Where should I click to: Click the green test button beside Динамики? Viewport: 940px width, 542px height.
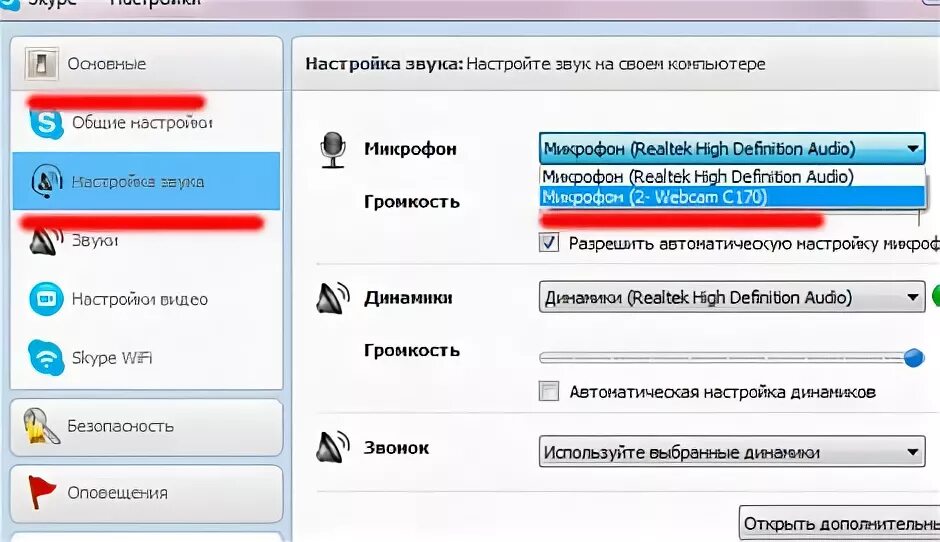[x=936, y=296]
